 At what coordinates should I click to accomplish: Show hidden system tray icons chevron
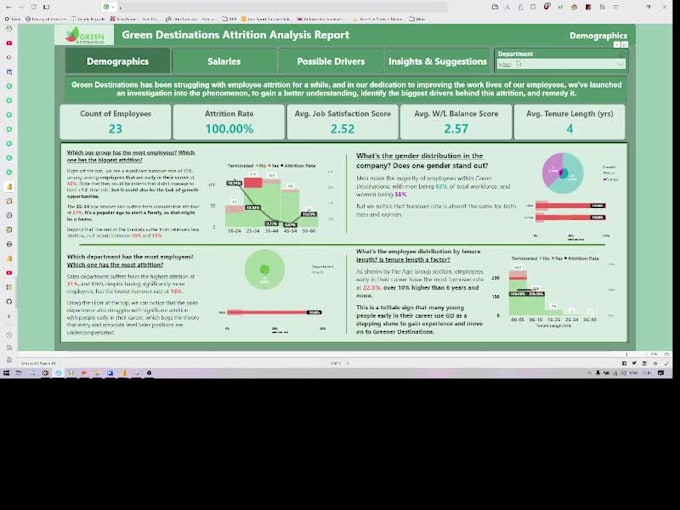[589, 373]
